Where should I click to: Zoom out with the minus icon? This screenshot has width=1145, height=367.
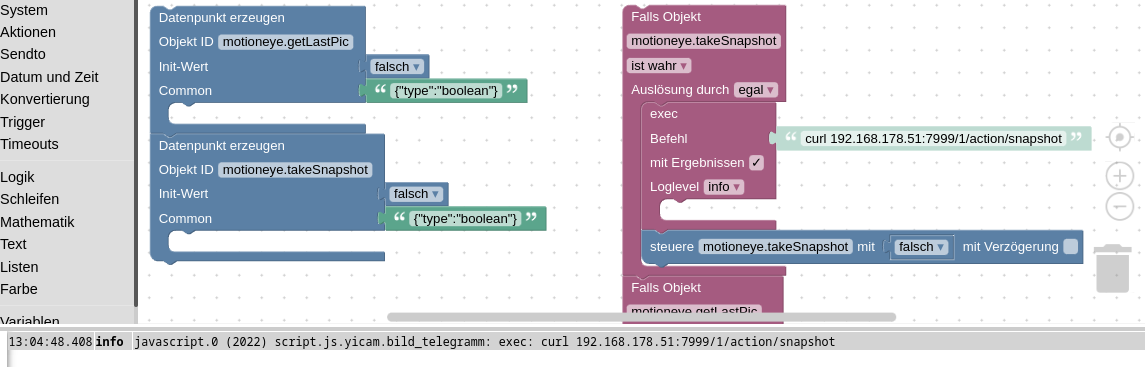click(1119, 206)
